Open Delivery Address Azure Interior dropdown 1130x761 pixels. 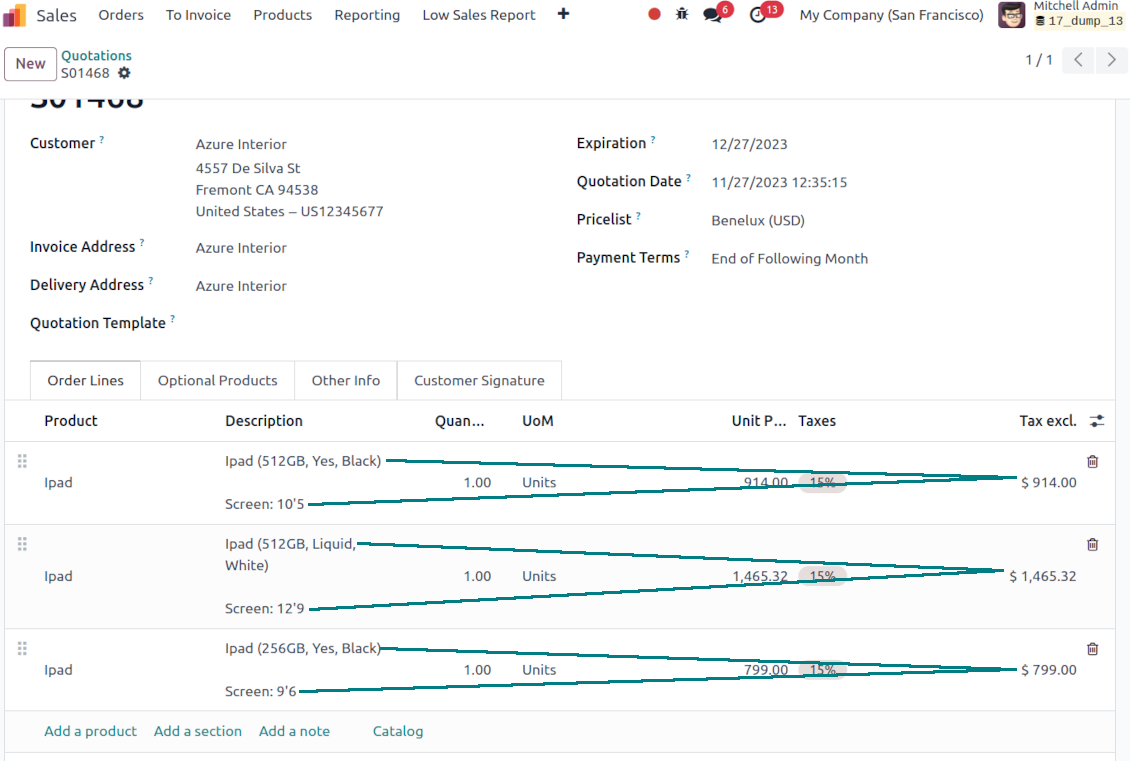click(241, 286)
